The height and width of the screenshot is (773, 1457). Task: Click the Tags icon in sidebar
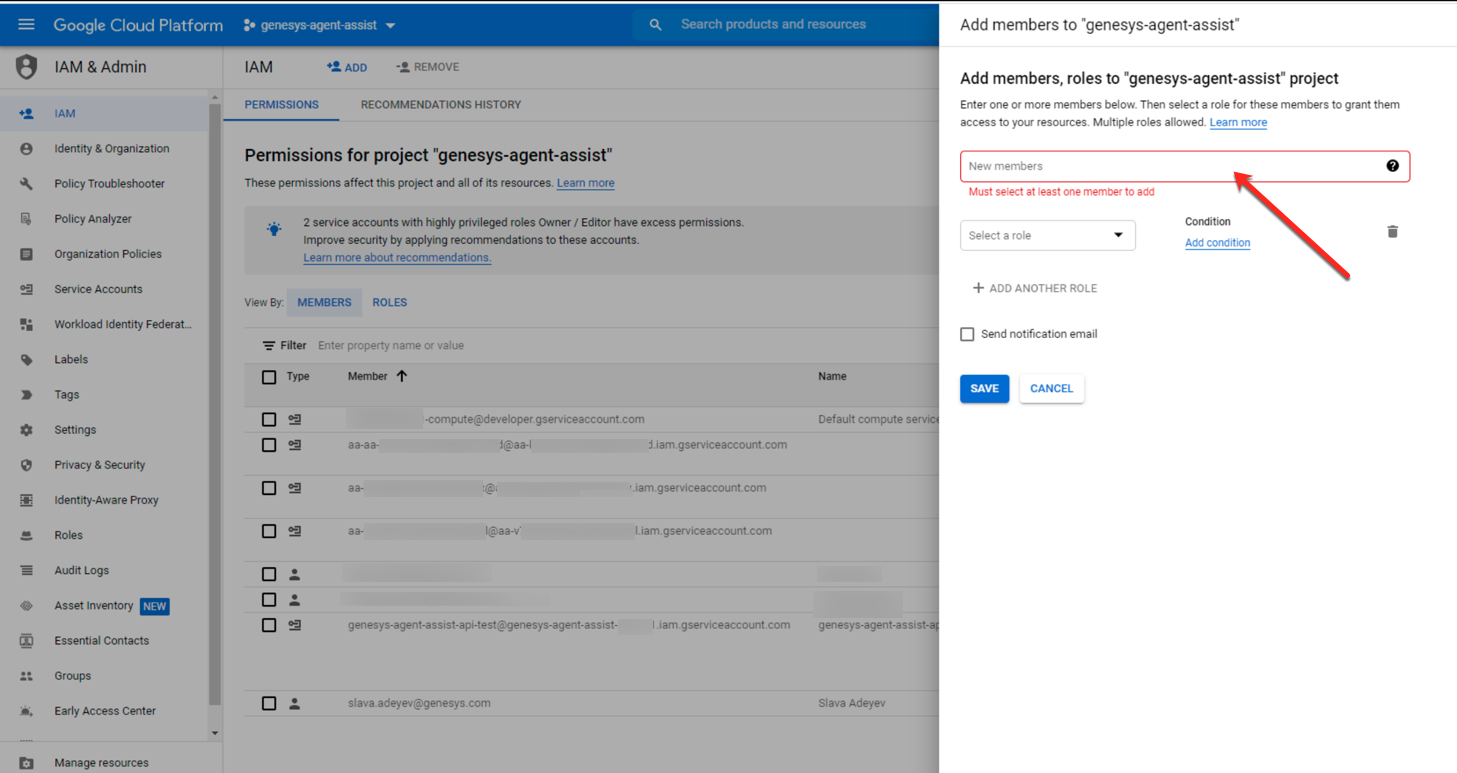pyautogui.click(x=26, y=395)
